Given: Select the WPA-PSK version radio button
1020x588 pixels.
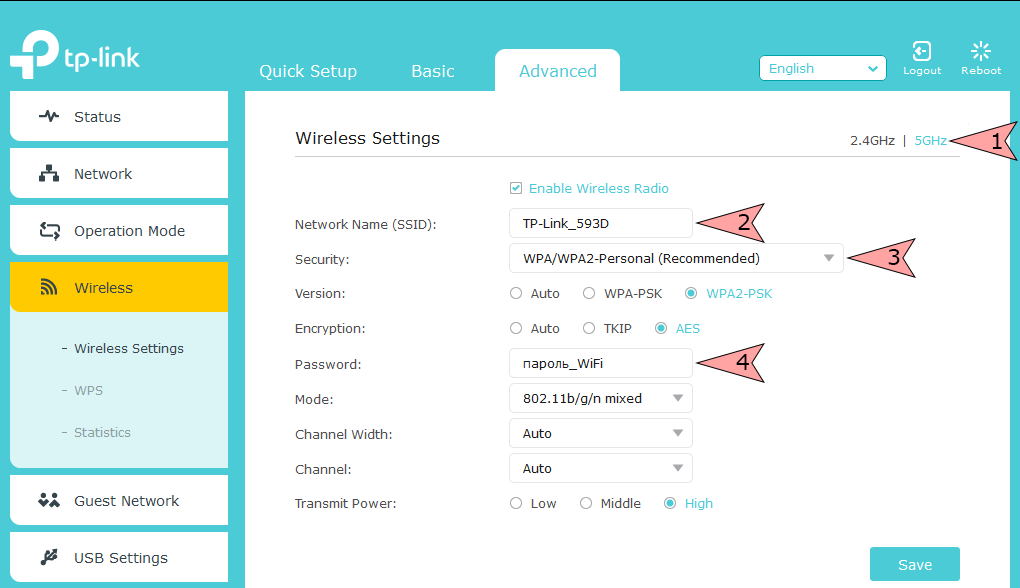Looking at the screenshot, I should [589, 293].
